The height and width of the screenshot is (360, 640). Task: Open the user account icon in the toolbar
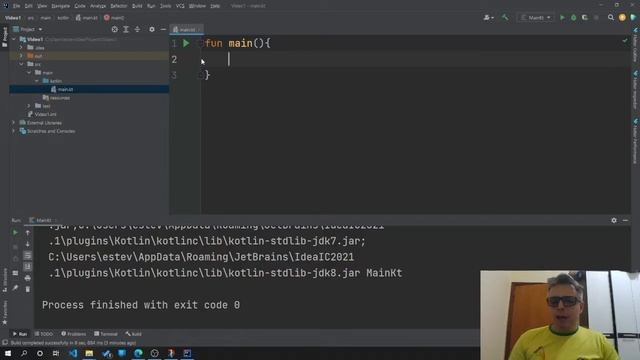pos(488,18)
